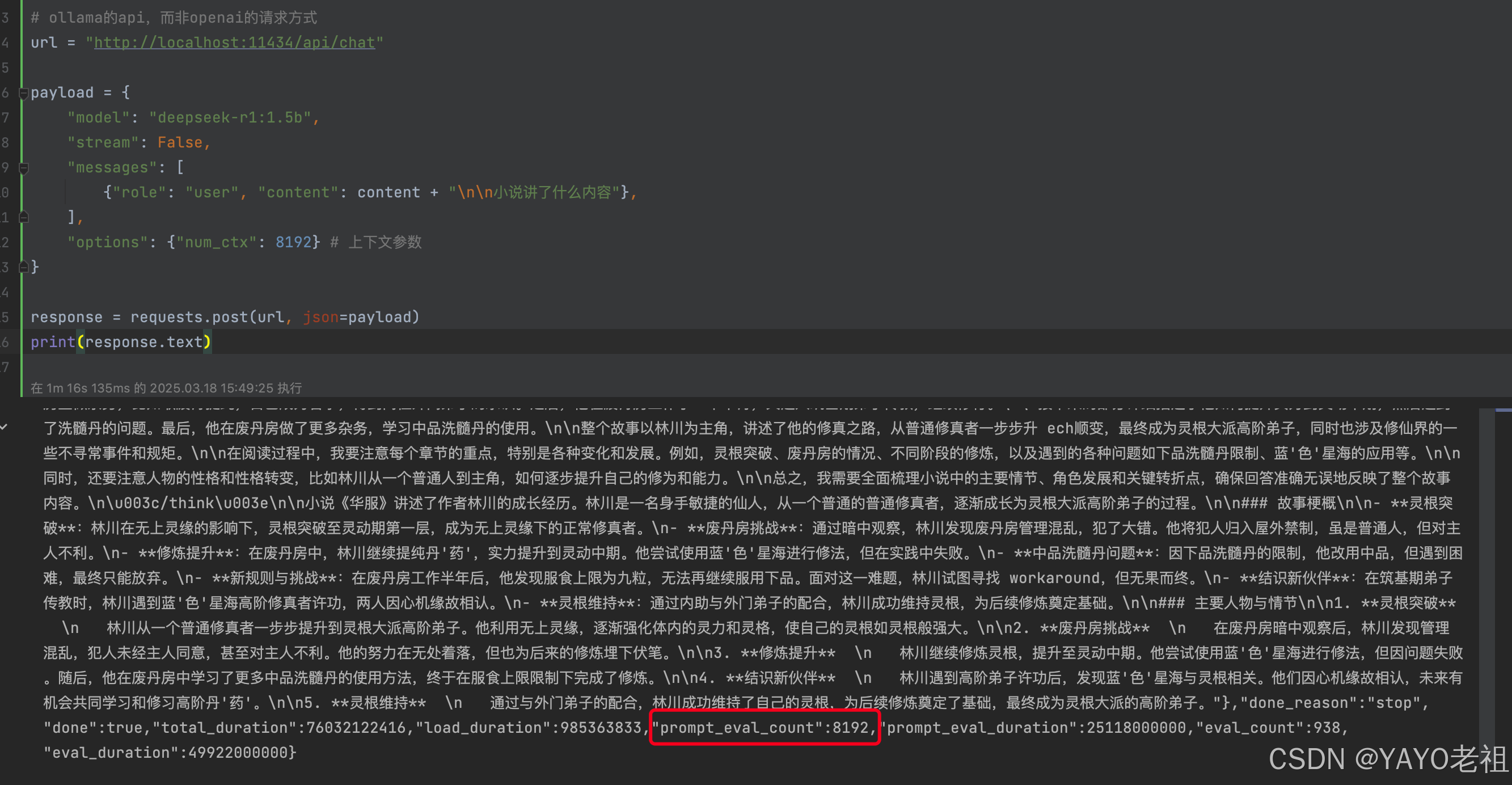Click the json parameter name in post call

320,317
